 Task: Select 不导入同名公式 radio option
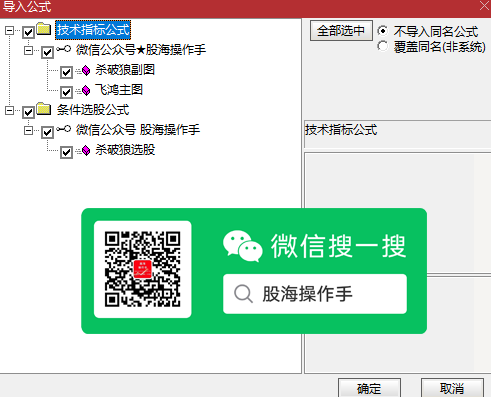pyautogui.click(x=383, y=31)
